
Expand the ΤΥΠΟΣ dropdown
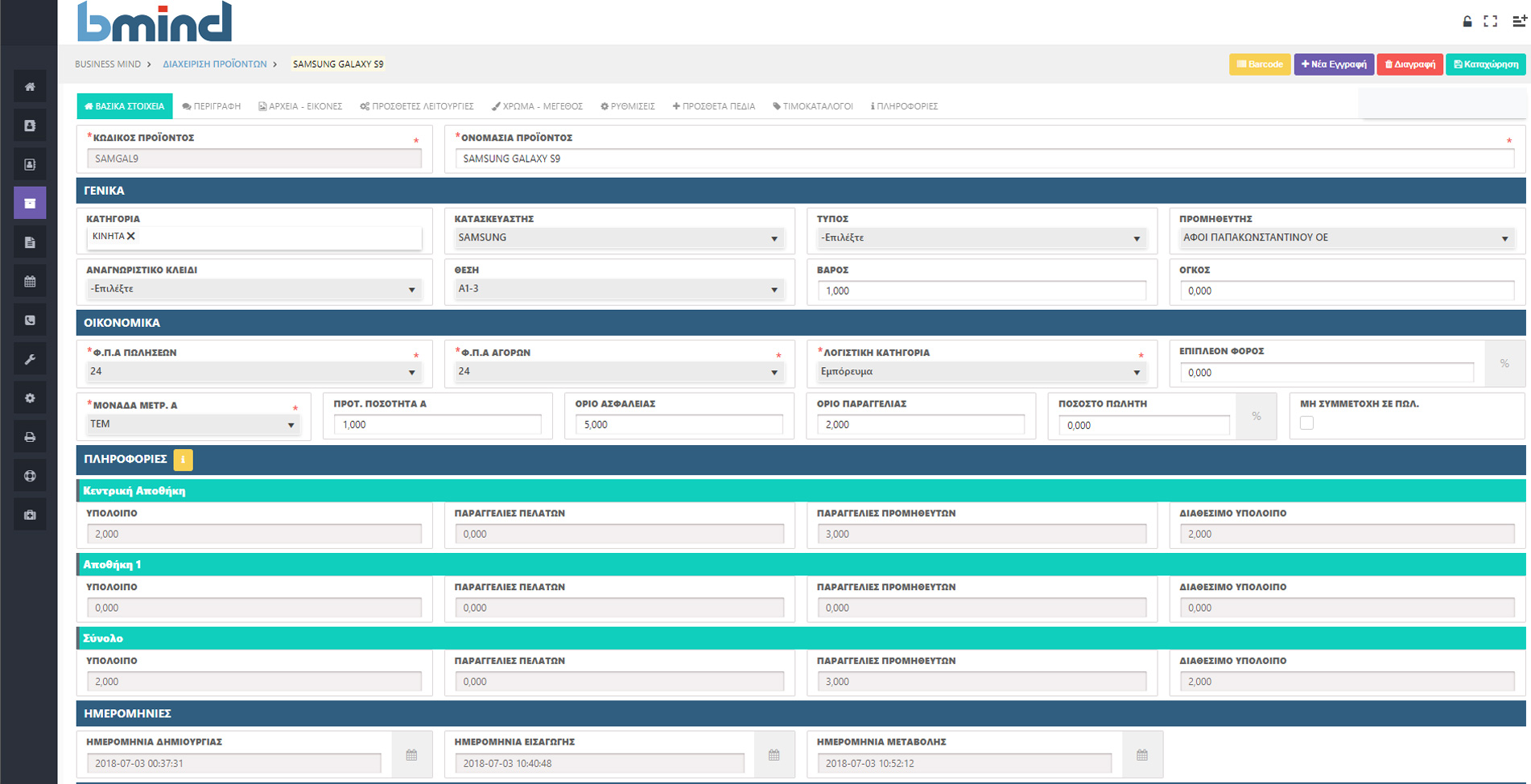pos(981,237)
